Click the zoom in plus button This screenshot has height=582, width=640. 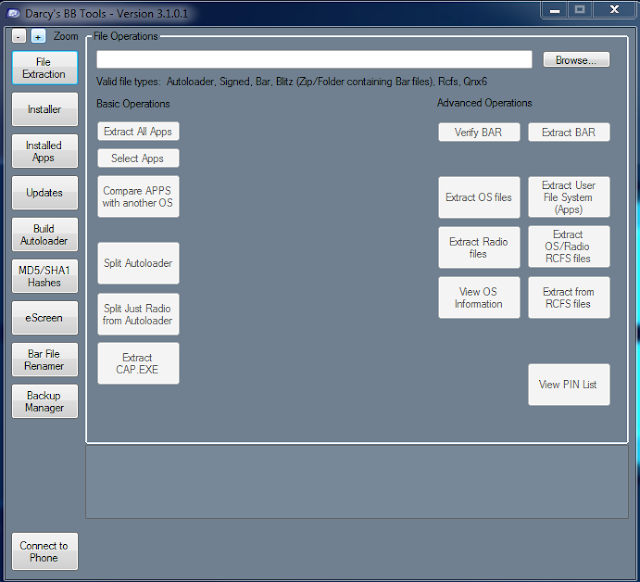point(38,36)
